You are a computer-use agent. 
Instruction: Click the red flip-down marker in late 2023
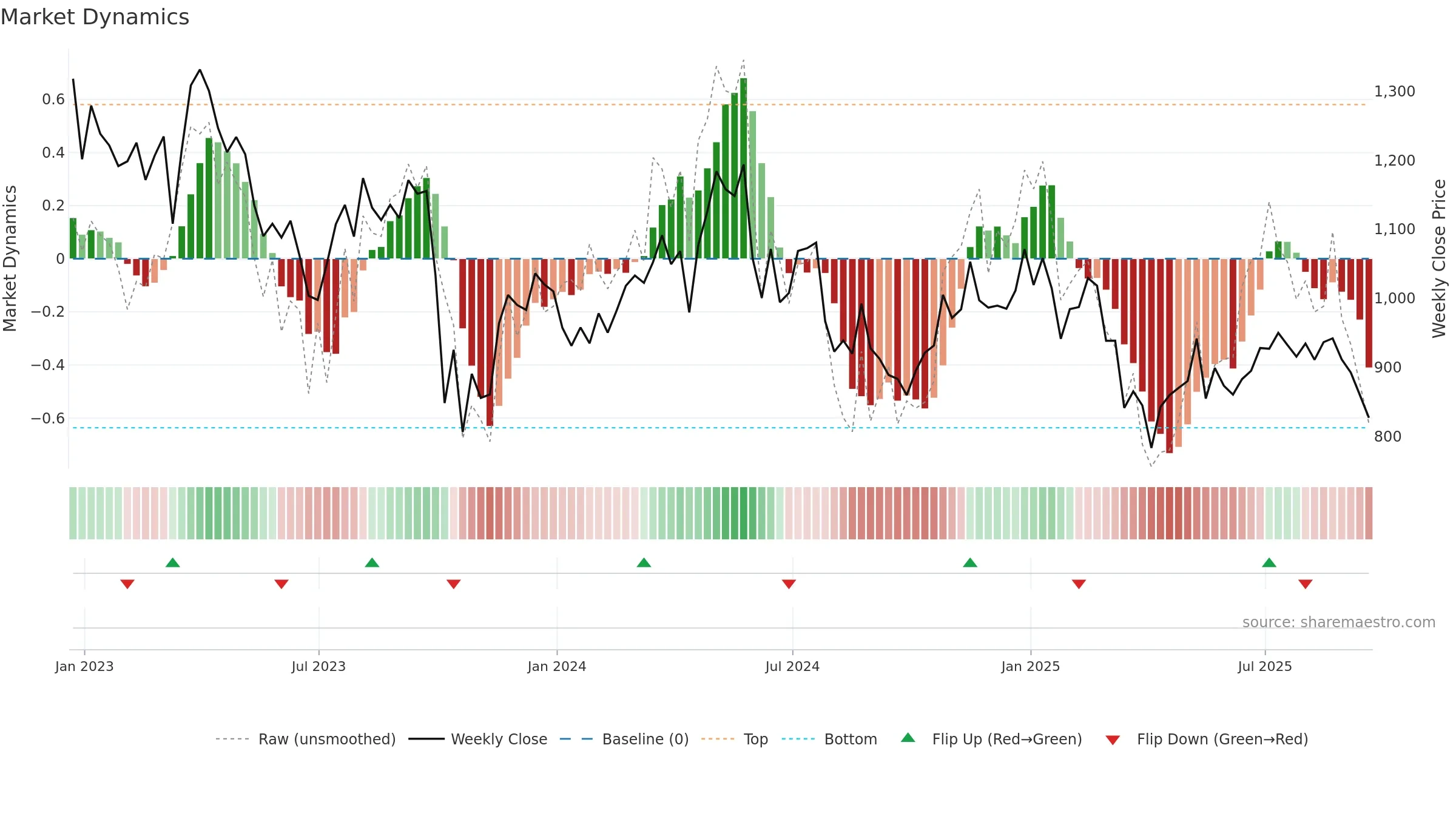pos(454,584)
